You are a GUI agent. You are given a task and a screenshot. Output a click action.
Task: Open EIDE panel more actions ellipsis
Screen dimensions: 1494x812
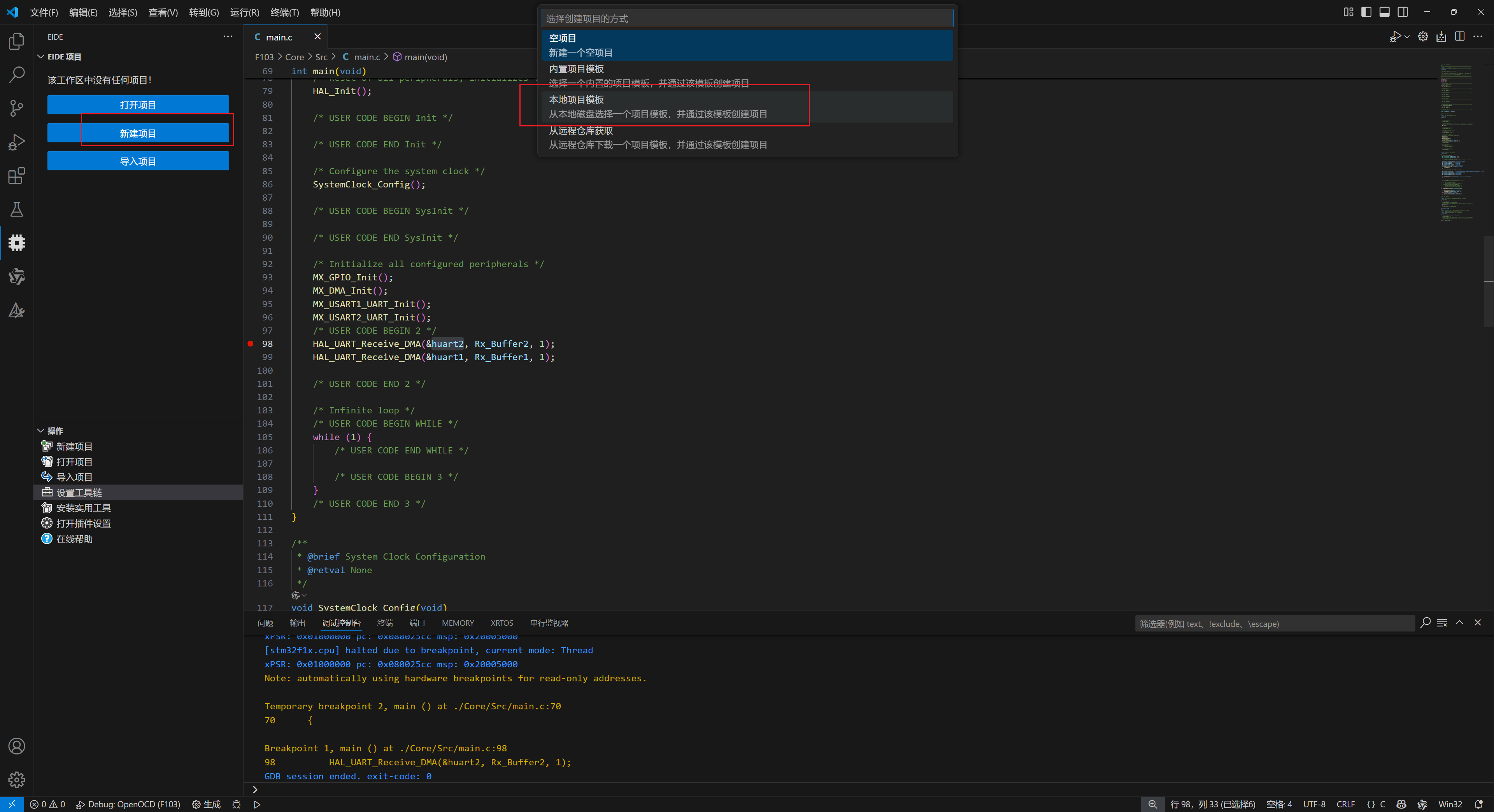coord(228,37)
